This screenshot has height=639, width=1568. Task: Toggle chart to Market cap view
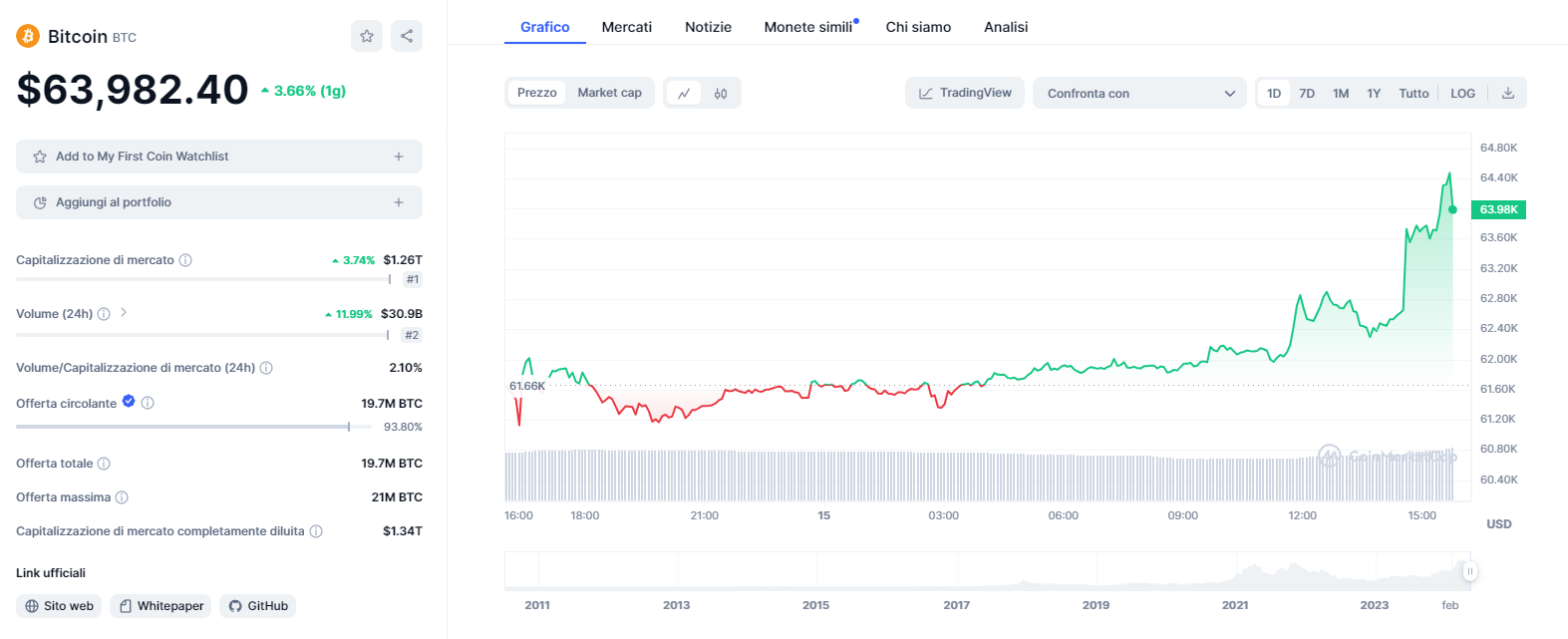tap(609, 93)
